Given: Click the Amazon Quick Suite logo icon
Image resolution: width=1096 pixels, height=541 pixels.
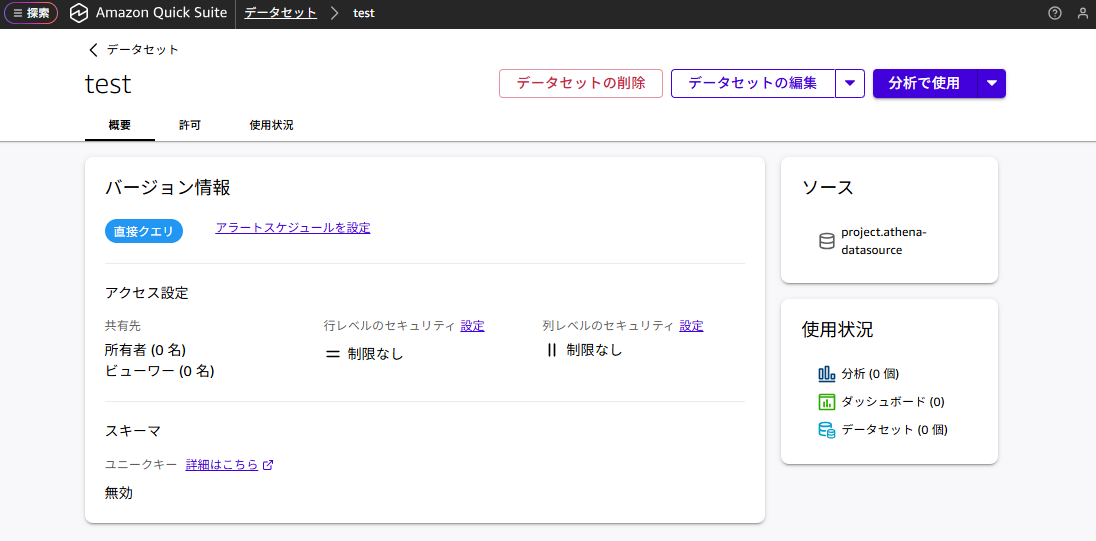Looking at the screenshot, I should [79, 13].
